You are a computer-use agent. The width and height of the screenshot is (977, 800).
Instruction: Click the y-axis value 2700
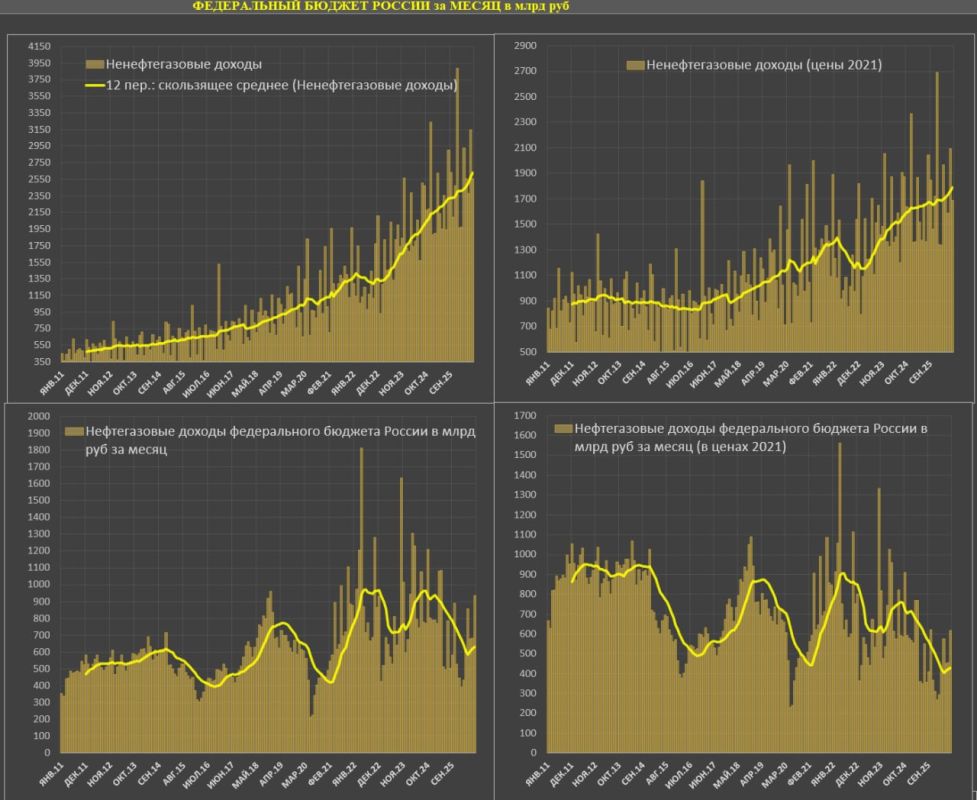click(x=525, y=72)
